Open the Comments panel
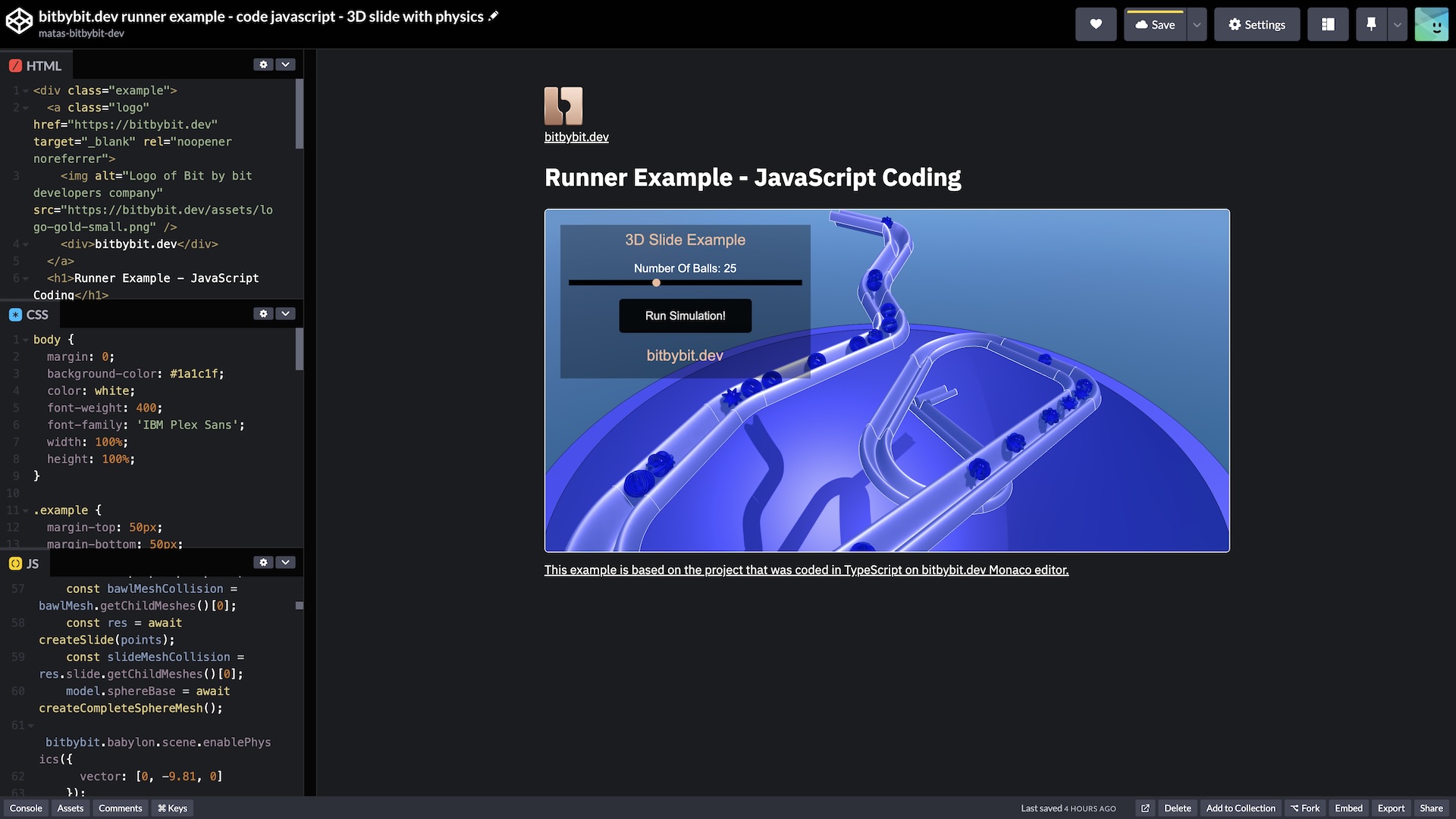Viewport: 1456px width, 819px height. tap(121, 808)
